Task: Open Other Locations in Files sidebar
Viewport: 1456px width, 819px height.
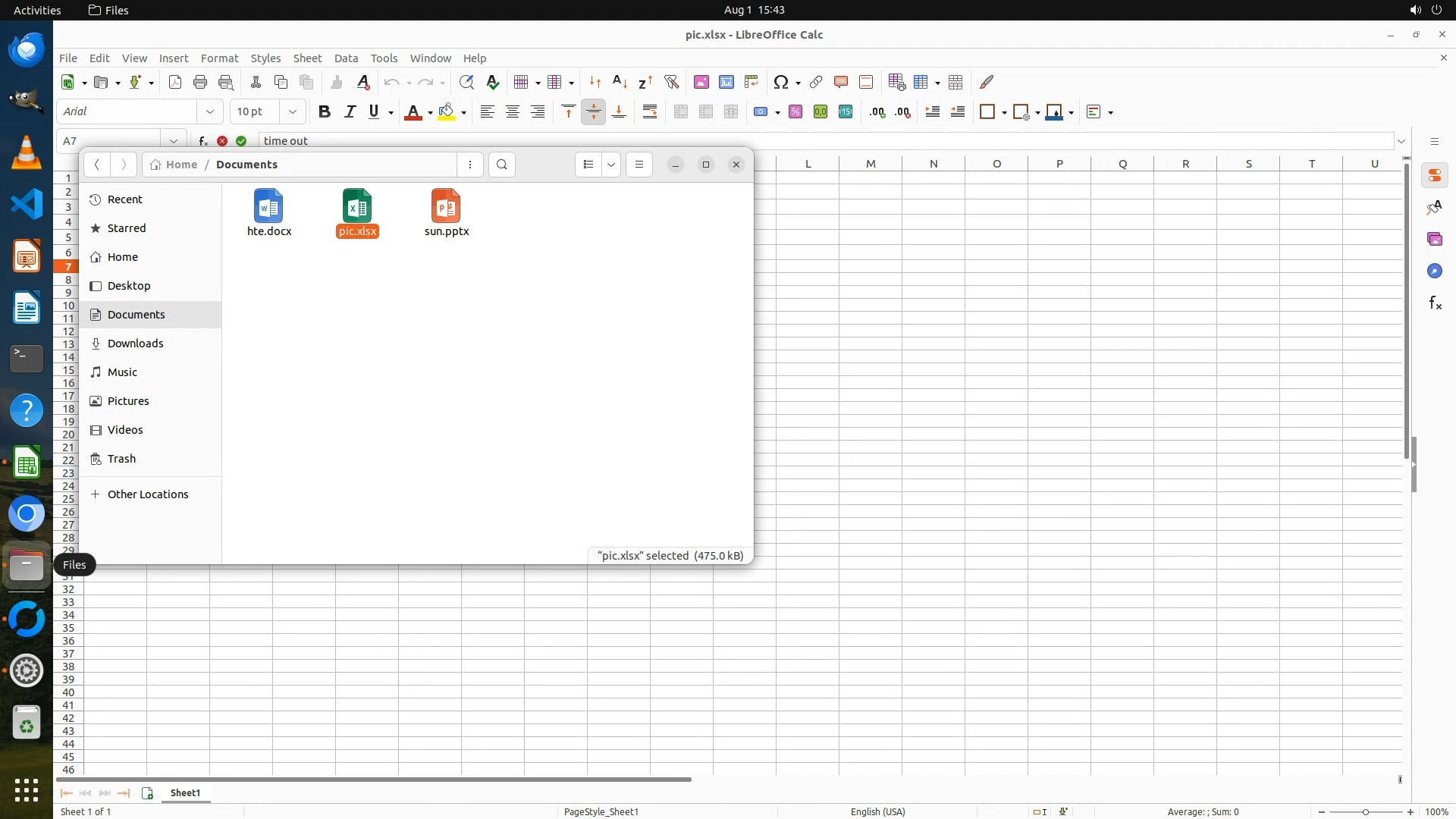Action: click(147, 494)
